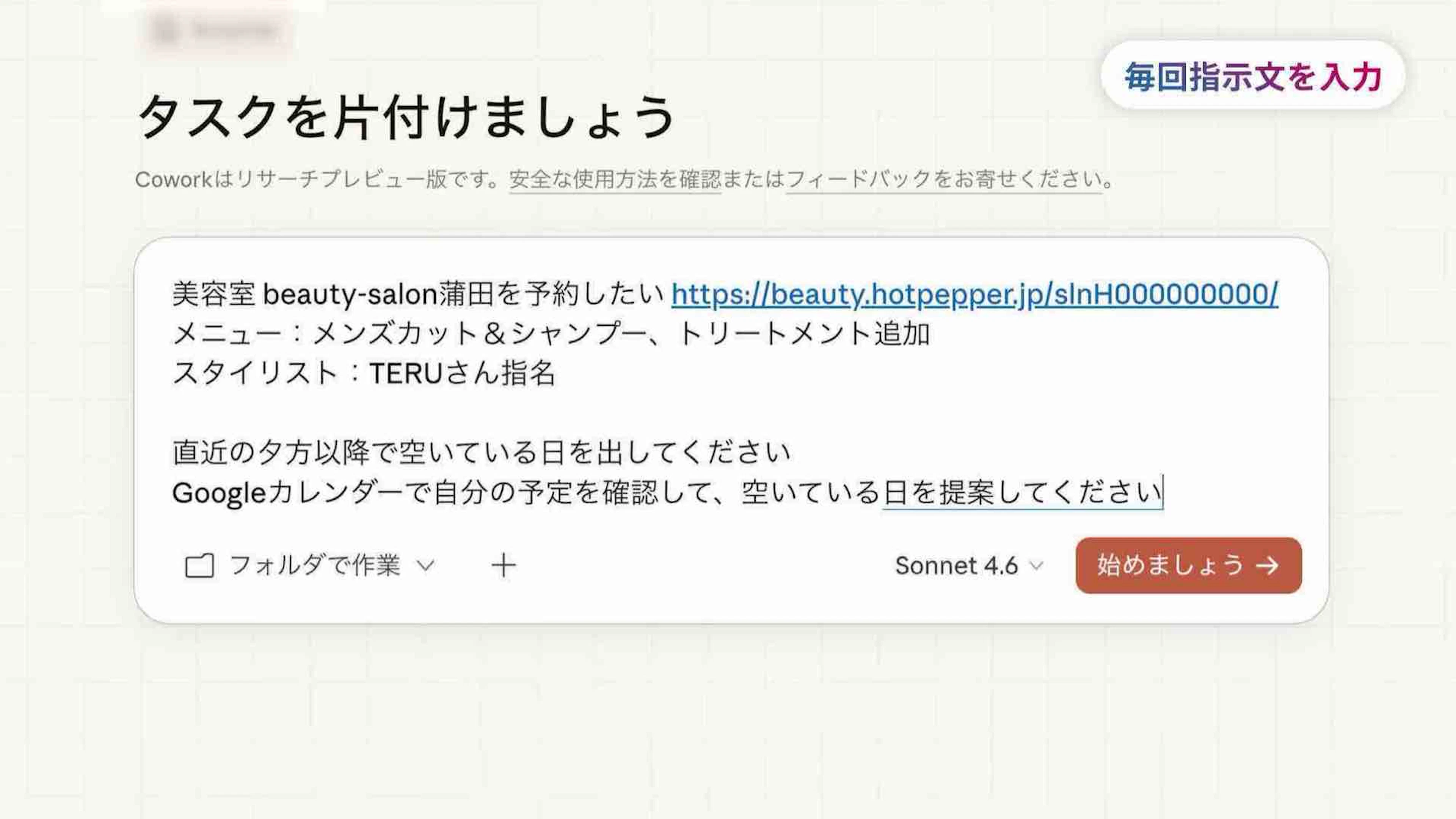Click the arrow icon on the 始めましょう button
This screenshot has height=819, width=1456.
[1267, 566]
